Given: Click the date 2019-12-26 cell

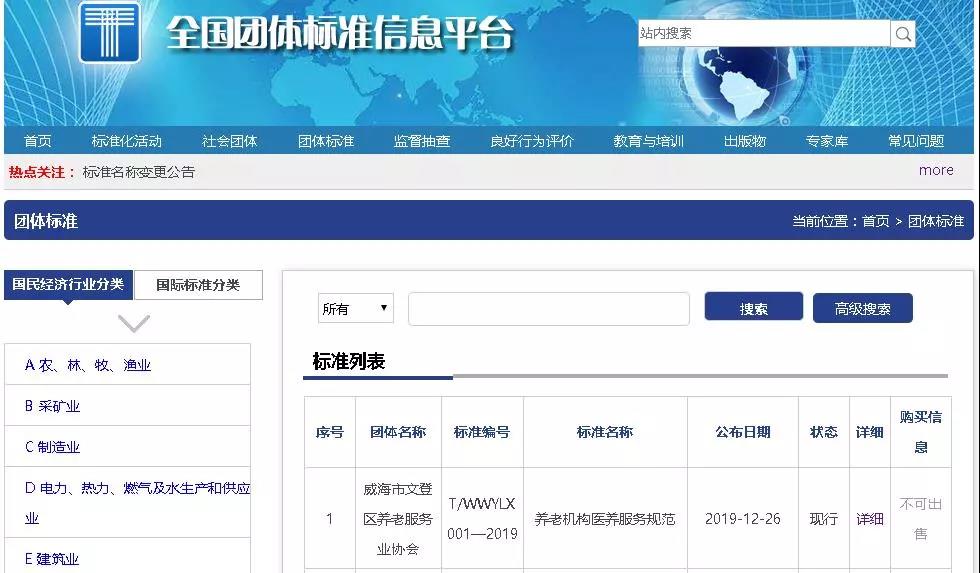Looking at the screenshot, I should coord(742,519).
